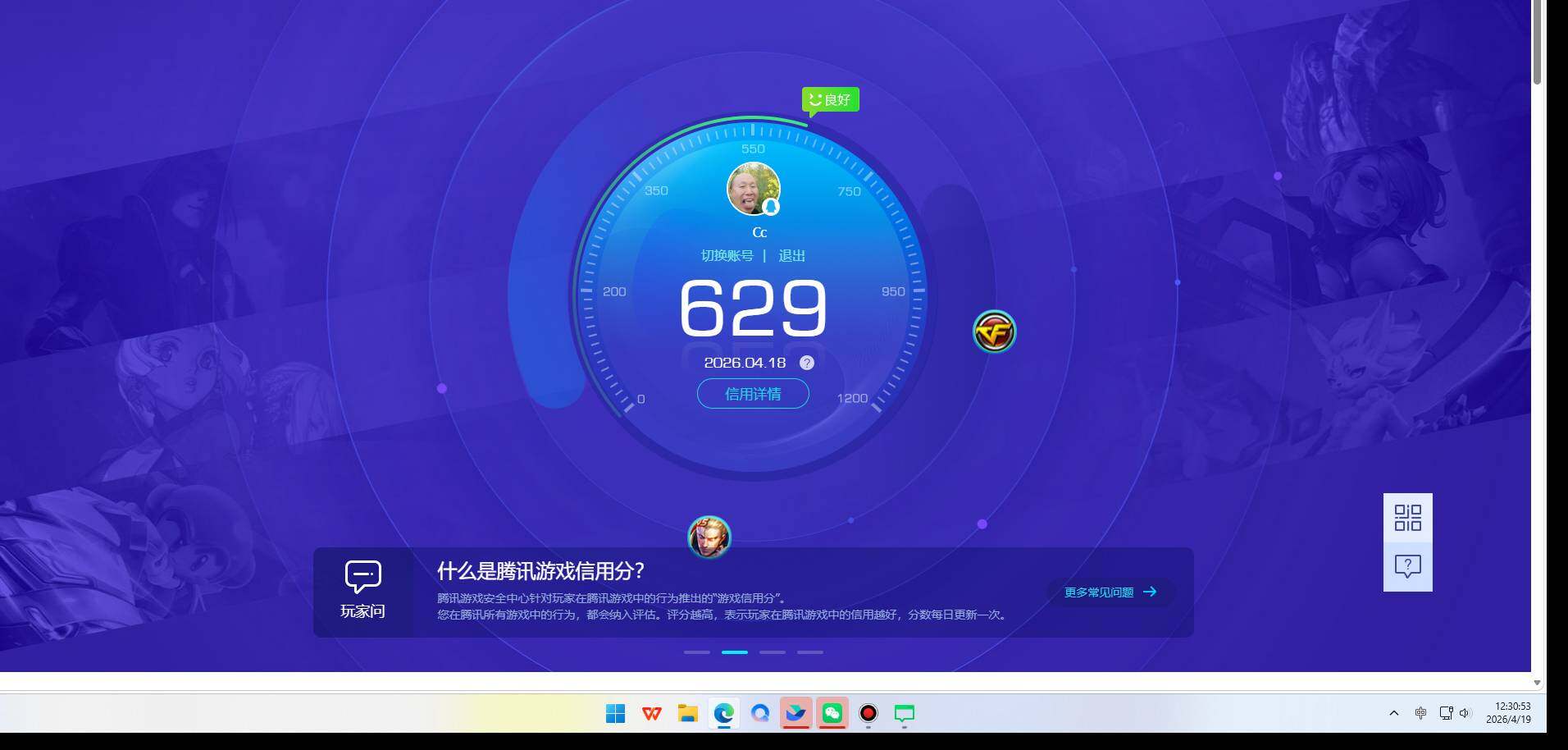Open WPS Office from the taskbar
The image size is (1568, 750).
tap(651, 713)
